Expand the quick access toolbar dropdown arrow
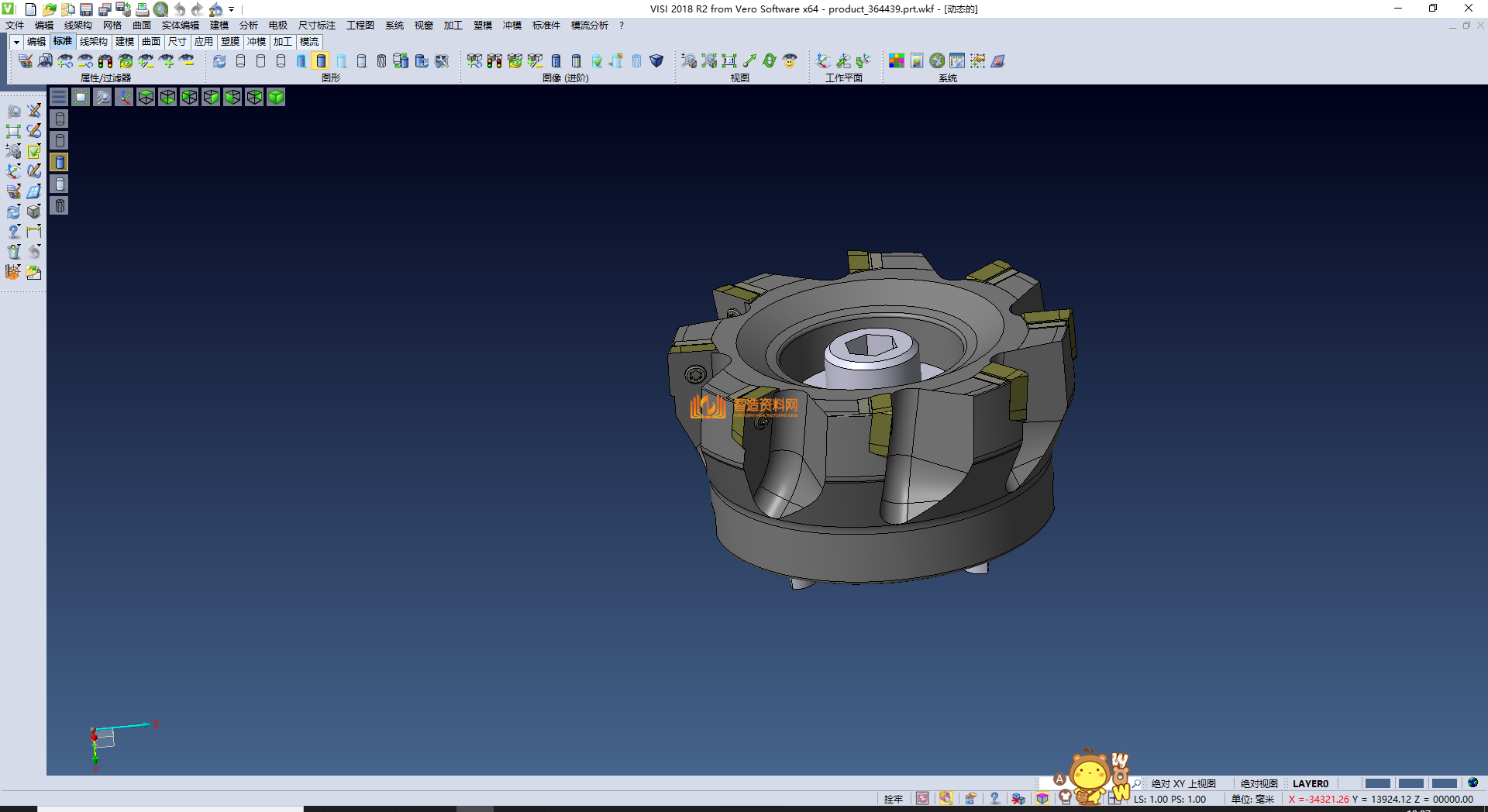Image resolution: width=1488 pixels, height=812 pixels. click(x=232, y=10)
